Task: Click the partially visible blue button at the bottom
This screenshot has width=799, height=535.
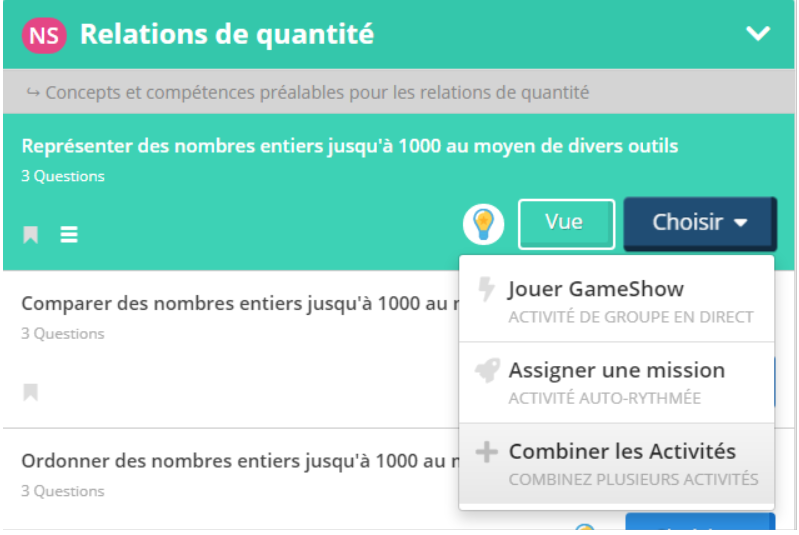Action: pyautogui.click(x=700, y=522)
